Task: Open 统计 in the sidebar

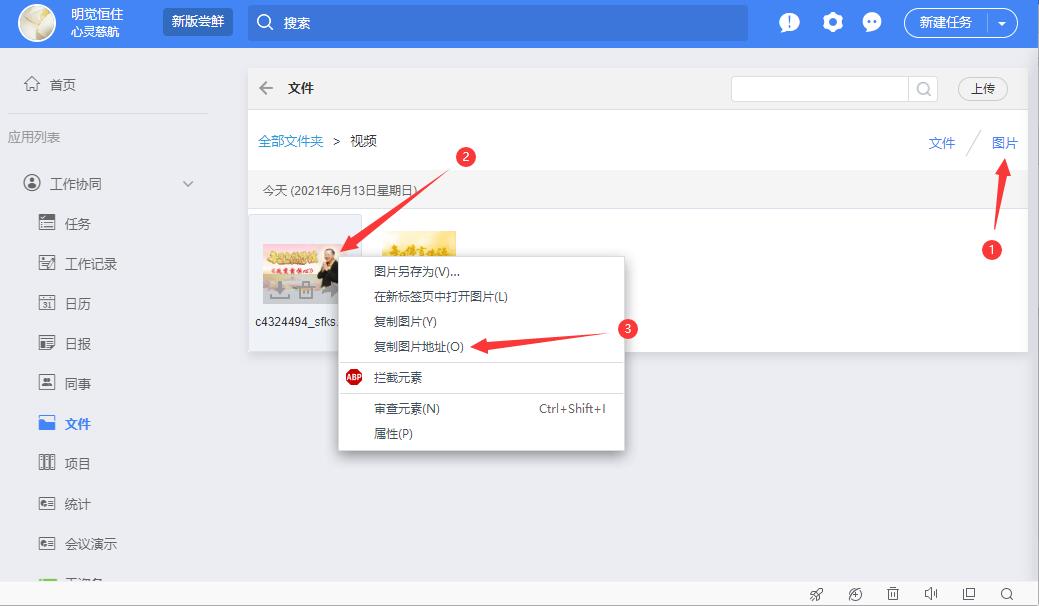Action: (x=78, y=505)
